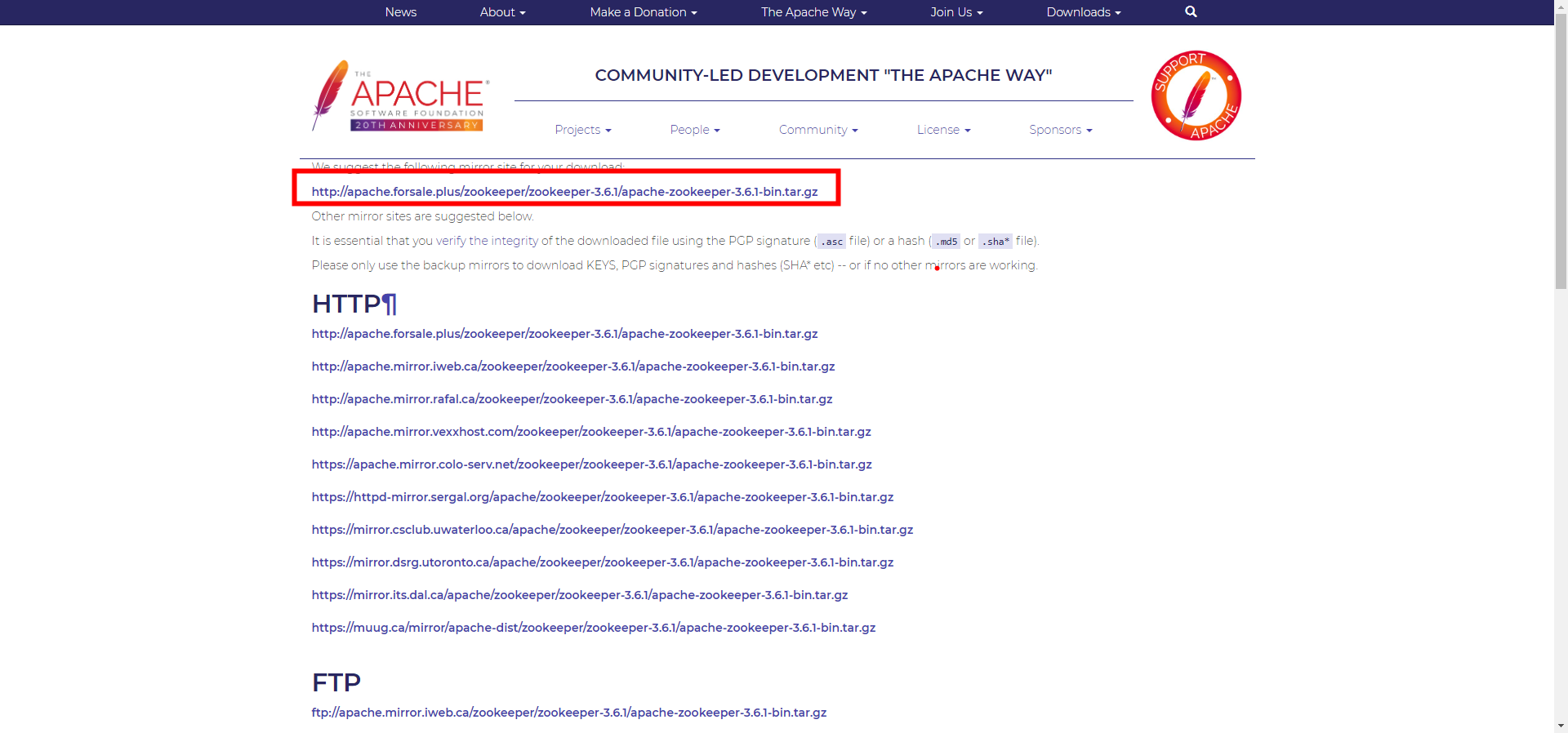Click the suggested apache.forsale.plus mirror link
Image resolution: width=1568 pixels, height=733 pixels.
tap(564, 192)
